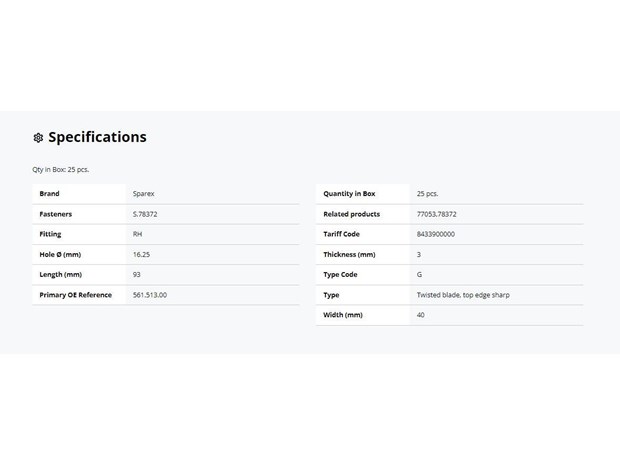
Task: Click the Primary OE Reference value 561.513.00
Action: click(x=150, y=295)
